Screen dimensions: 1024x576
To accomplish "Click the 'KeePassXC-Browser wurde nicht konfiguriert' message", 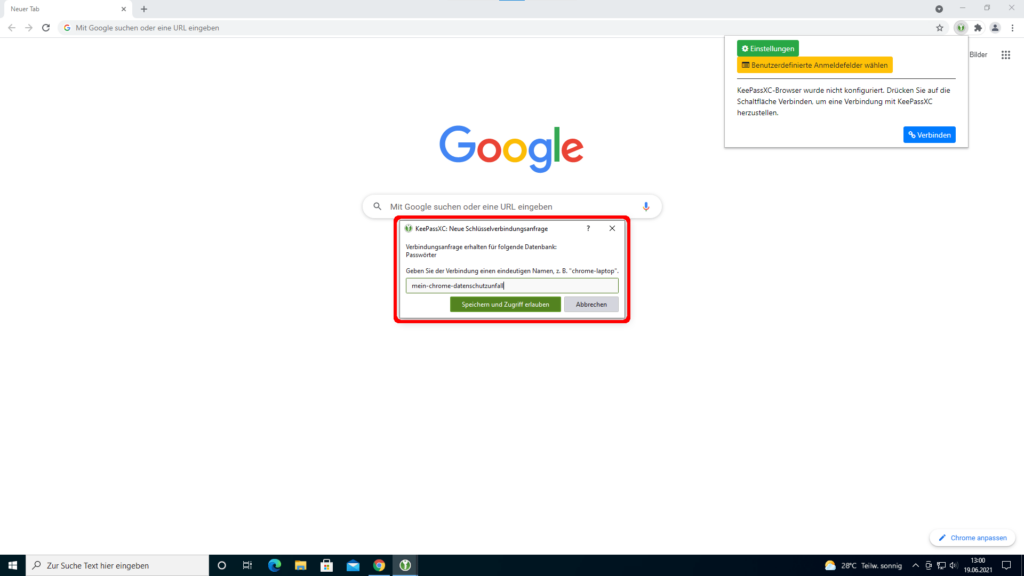I will (x=844, y=101).
